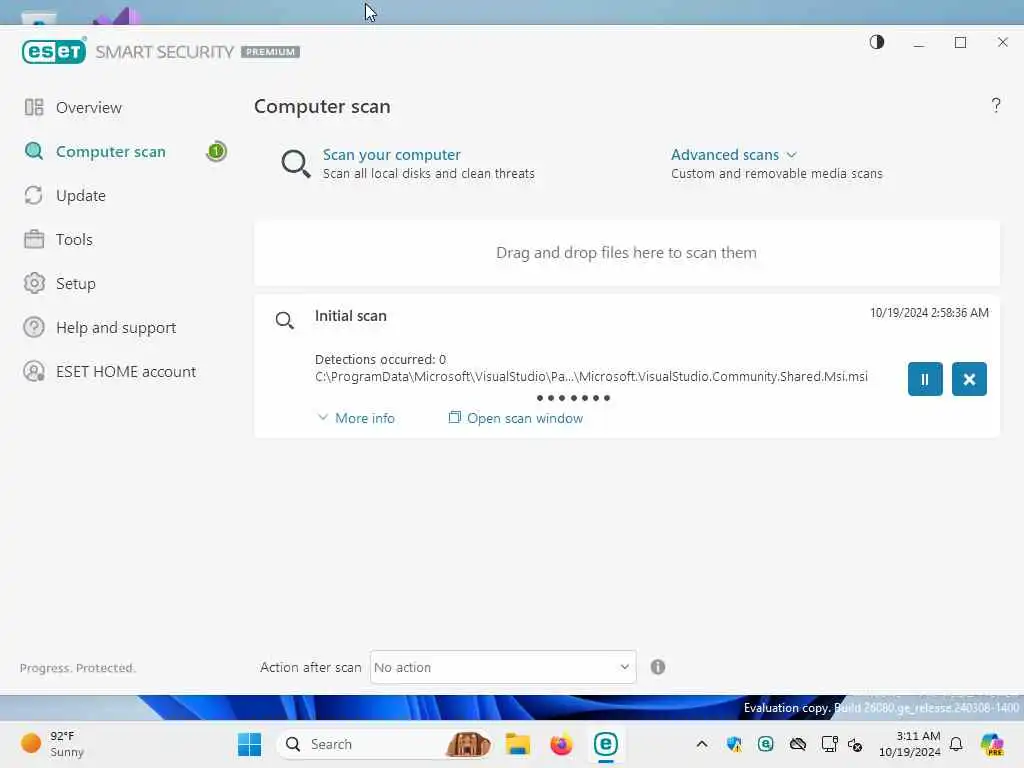Click the network display tray icon

tap(829, 744)
